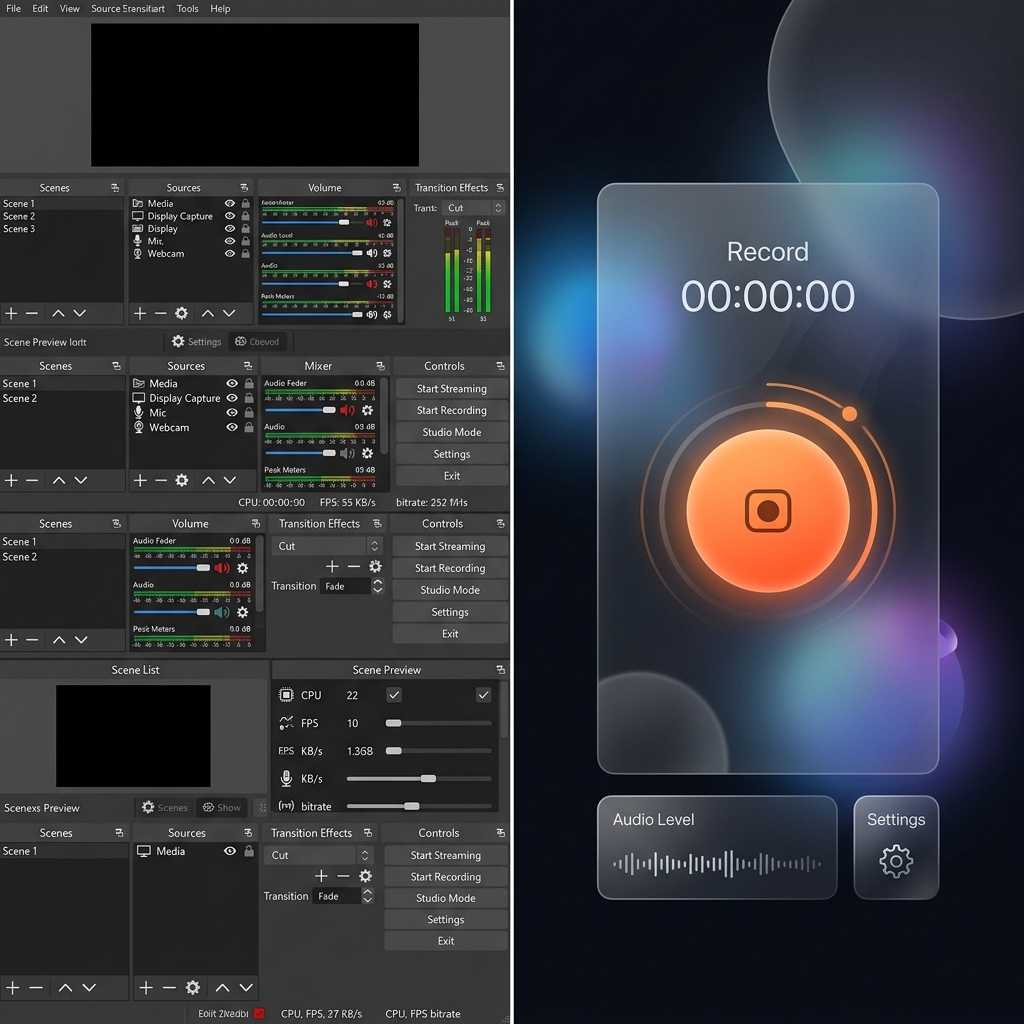The height and width of the screenshot is (1024, 1024).
Task: Remove a scene using minus below the Scene 3 list
Action: click(31, 313)
